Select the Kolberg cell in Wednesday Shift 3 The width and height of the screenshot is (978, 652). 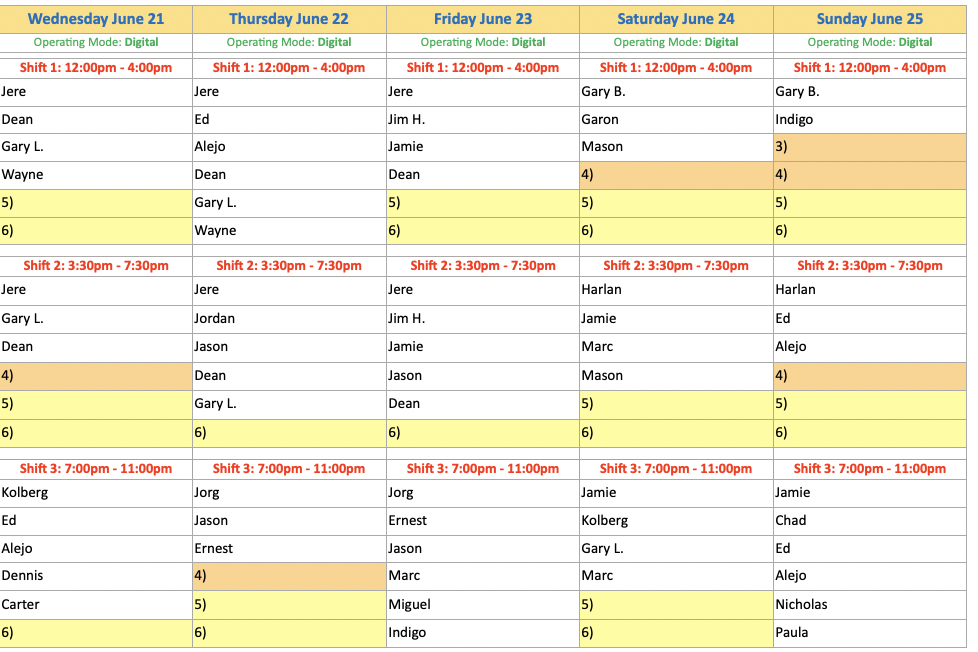click(x=96, y=493)
